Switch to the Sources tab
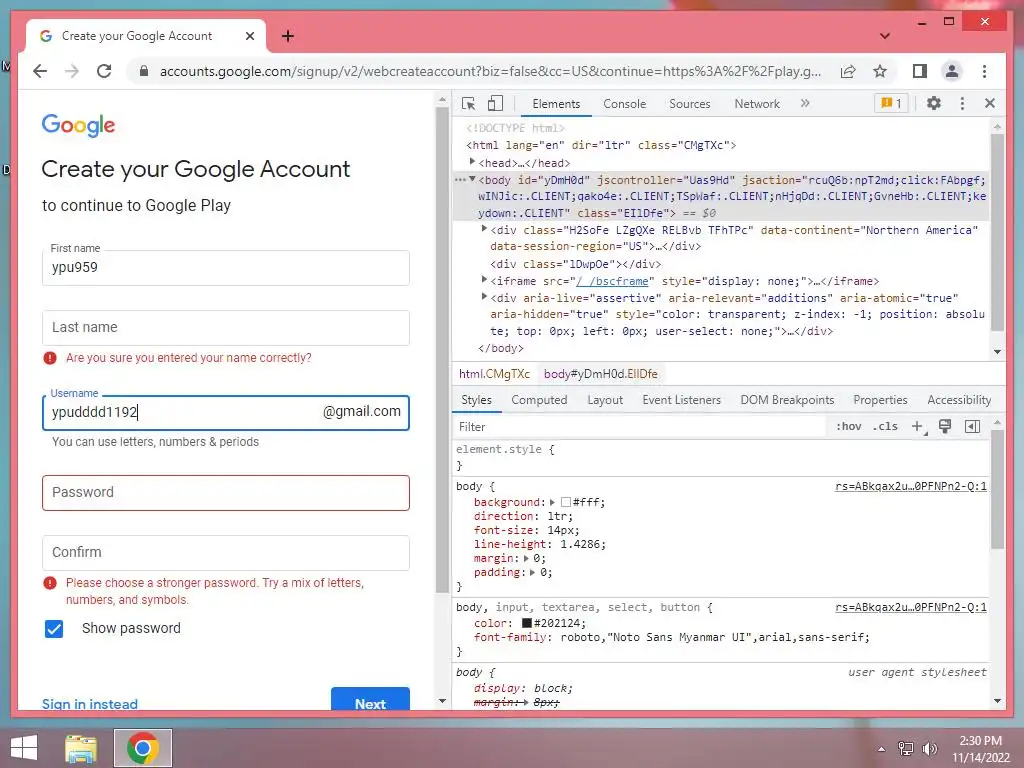Image resolution: width=1024 pixels, height=768 pixels. coord(690,104)
